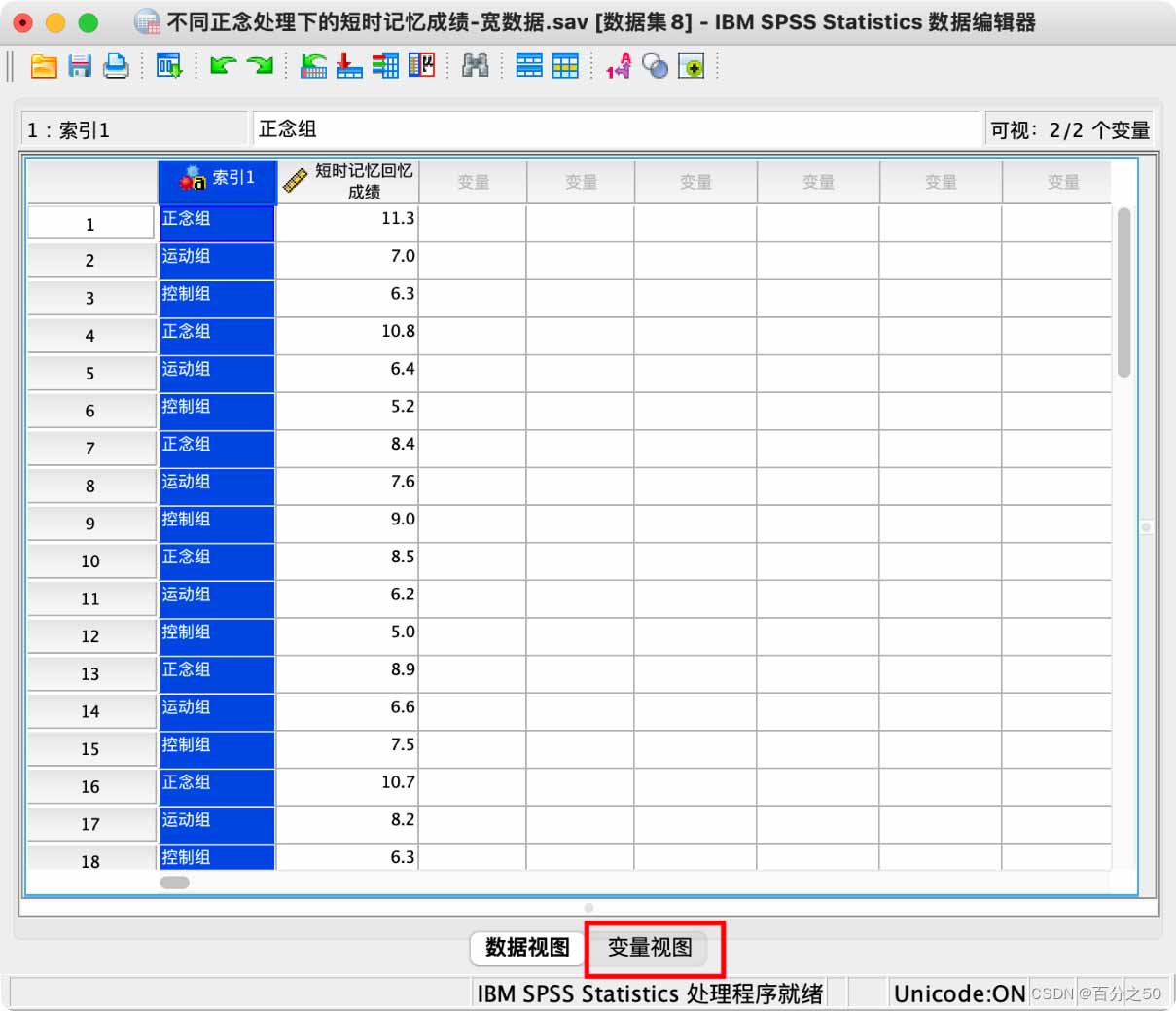
Task: Switch to the 数据视图 tab
Action: point(527,947)
